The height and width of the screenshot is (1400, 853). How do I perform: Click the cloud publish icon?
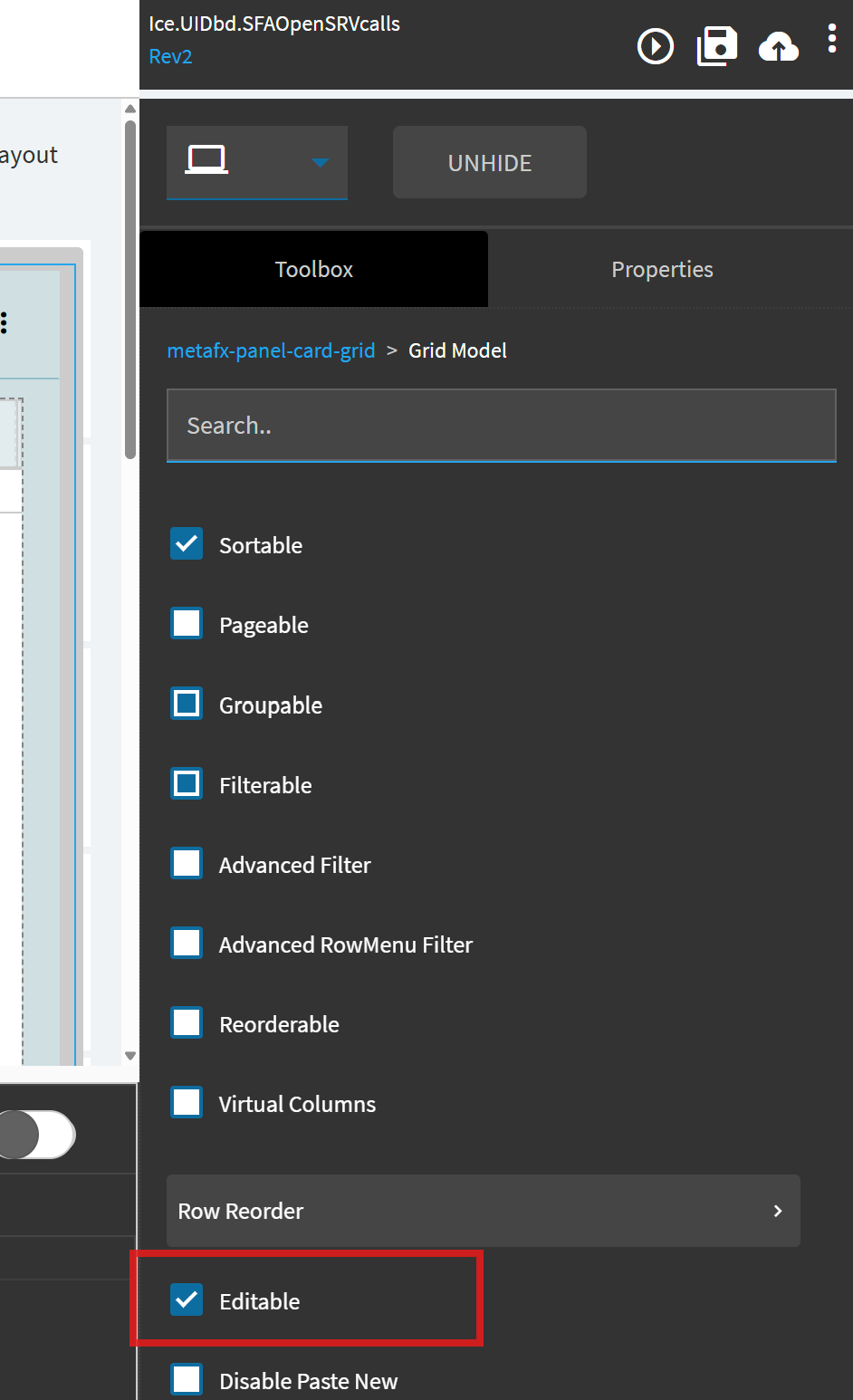(x=779, y=46)
